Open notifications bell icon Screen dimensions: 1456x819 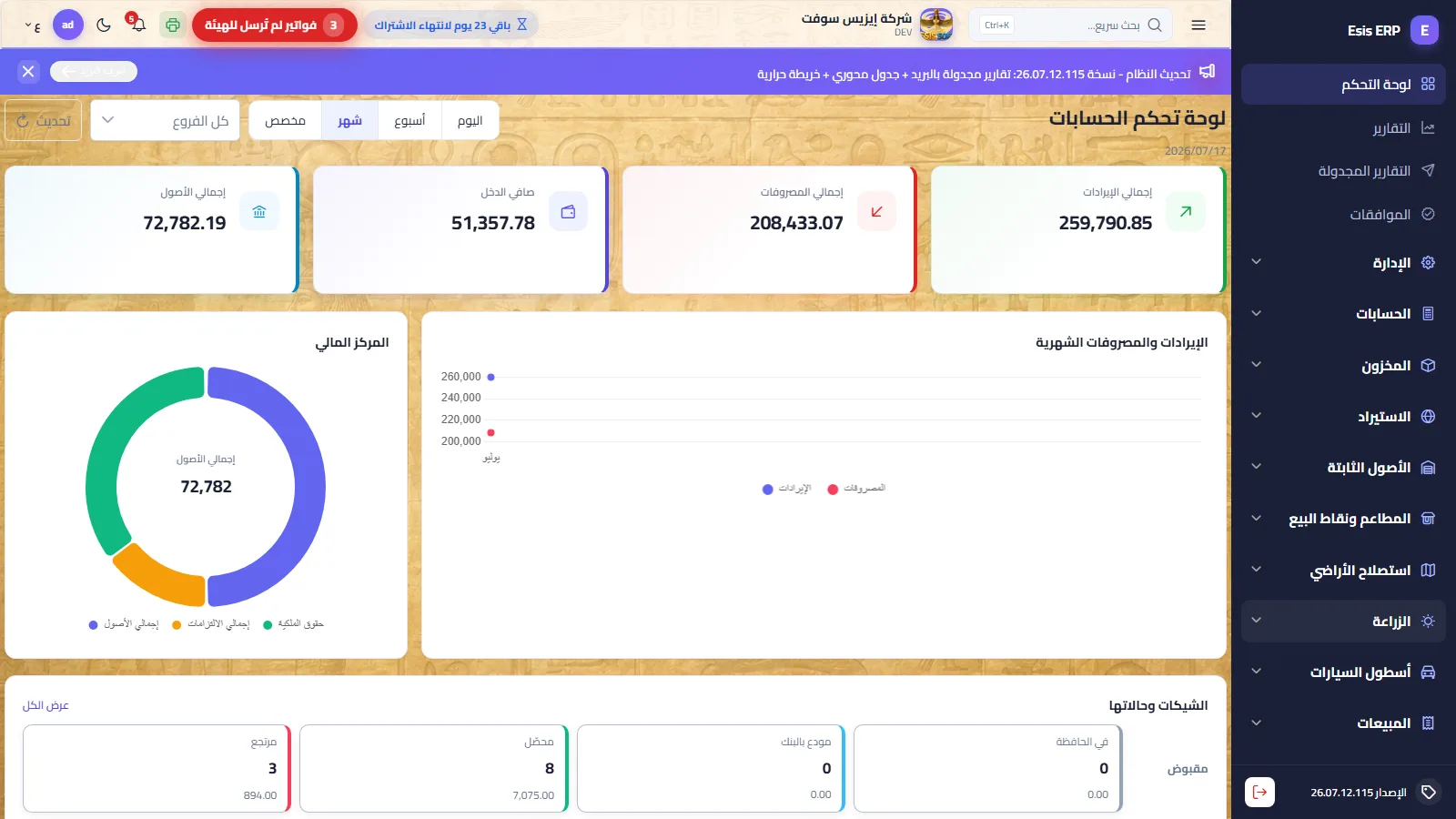[x=137, y=25]
